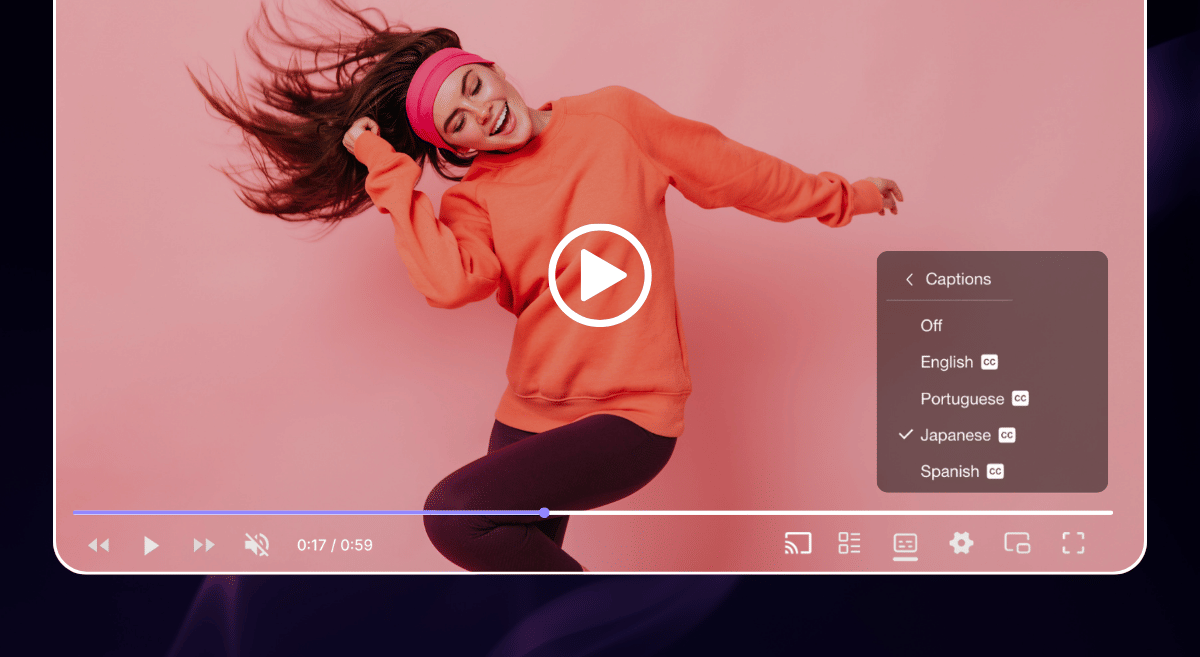Click the large center play button
The image size is (1200, 657).
coord(600,276)
